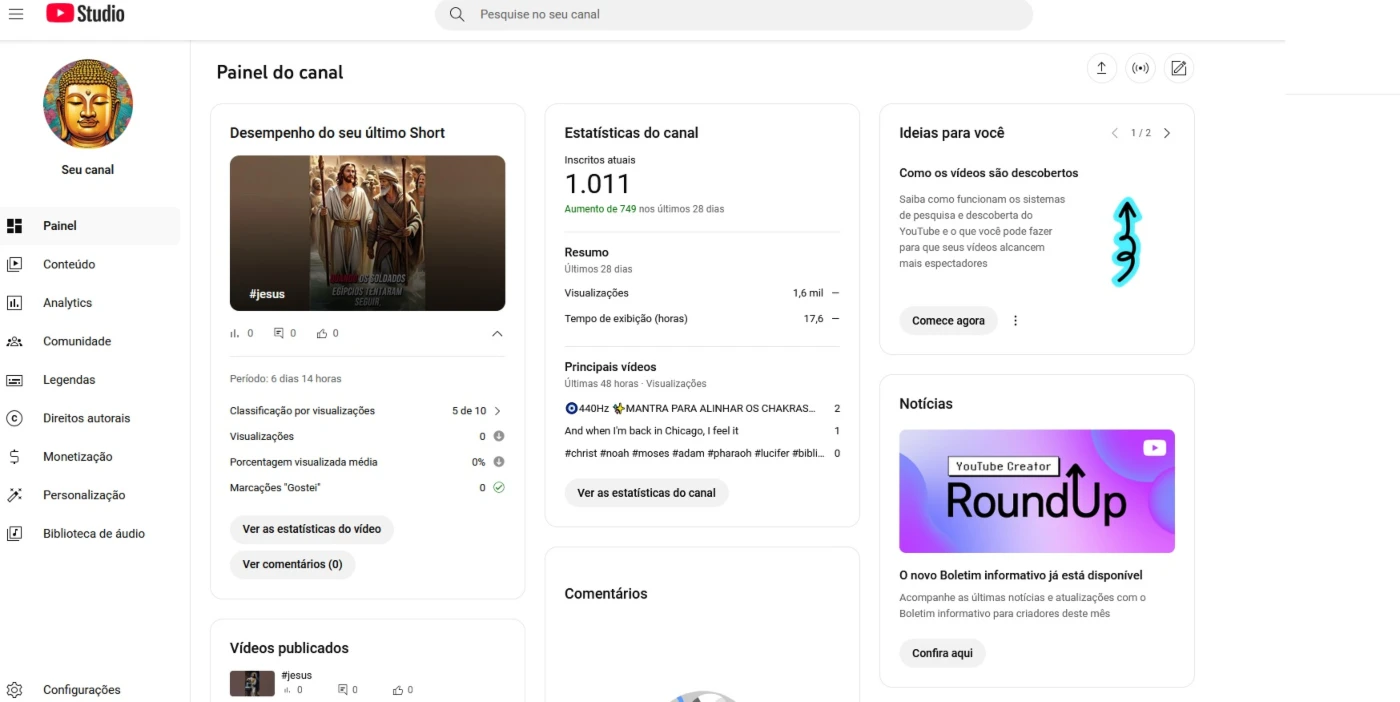
Task: Open Conteúdo in the sidebar
Action: tap(90, 264)
